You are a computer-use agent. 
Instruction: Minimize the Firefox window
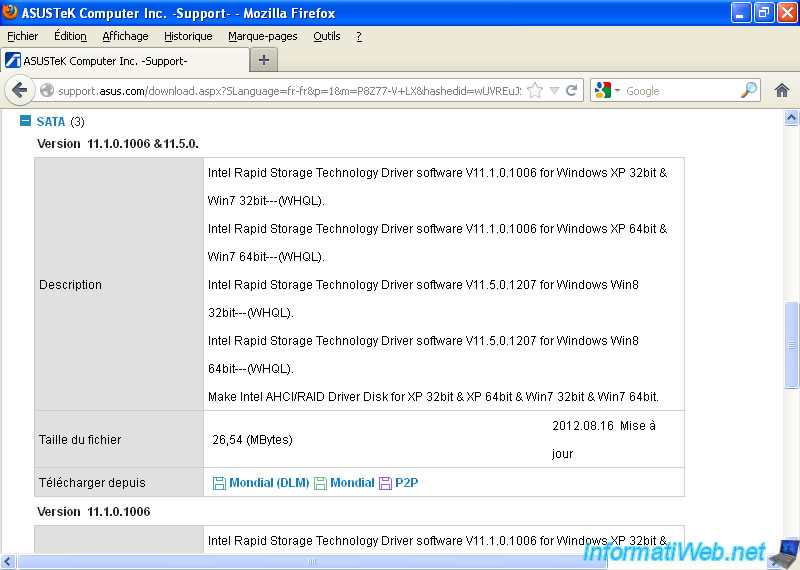(740, 13)
